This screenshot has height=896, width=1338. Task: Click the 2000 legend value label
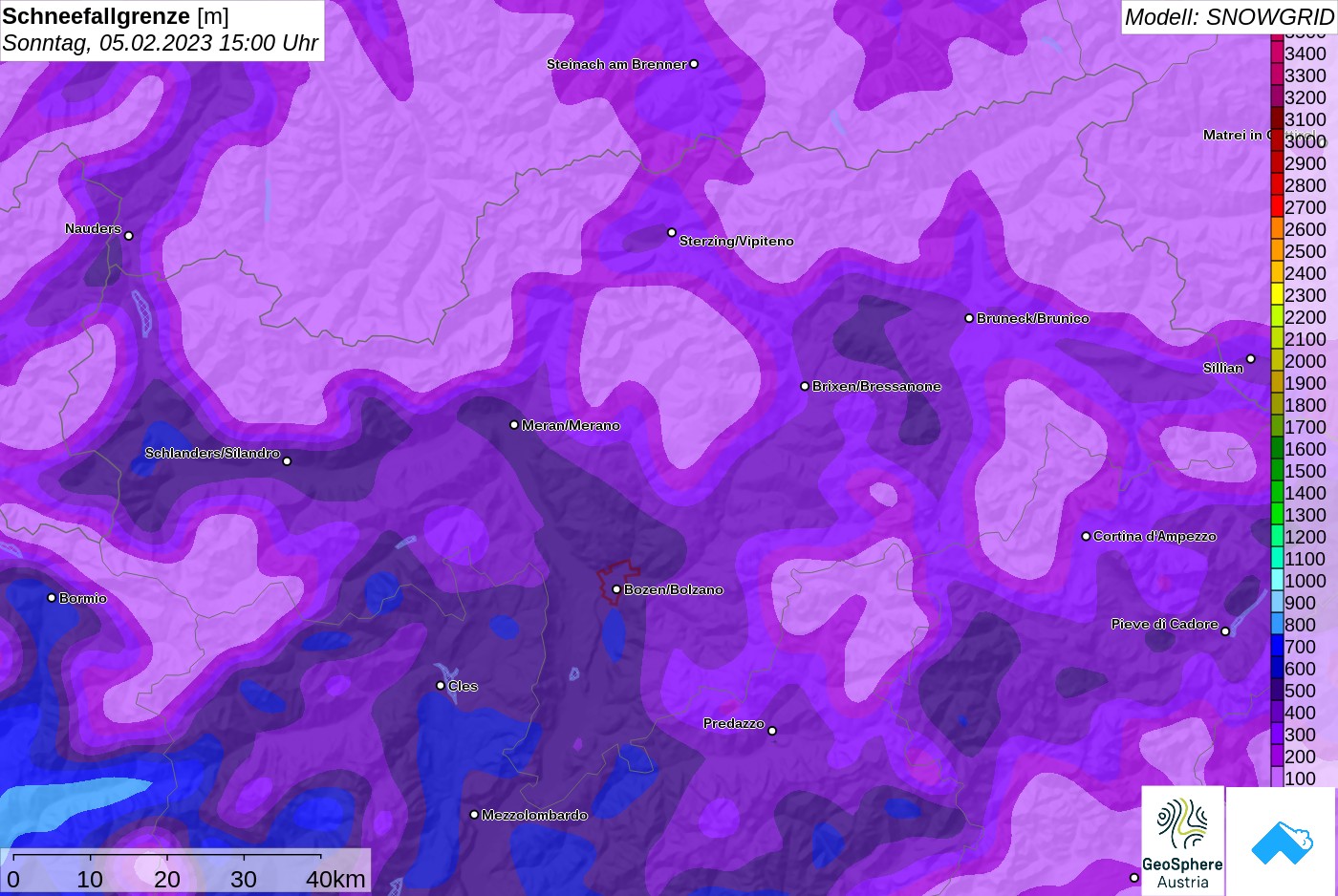tap(1306, 361)
